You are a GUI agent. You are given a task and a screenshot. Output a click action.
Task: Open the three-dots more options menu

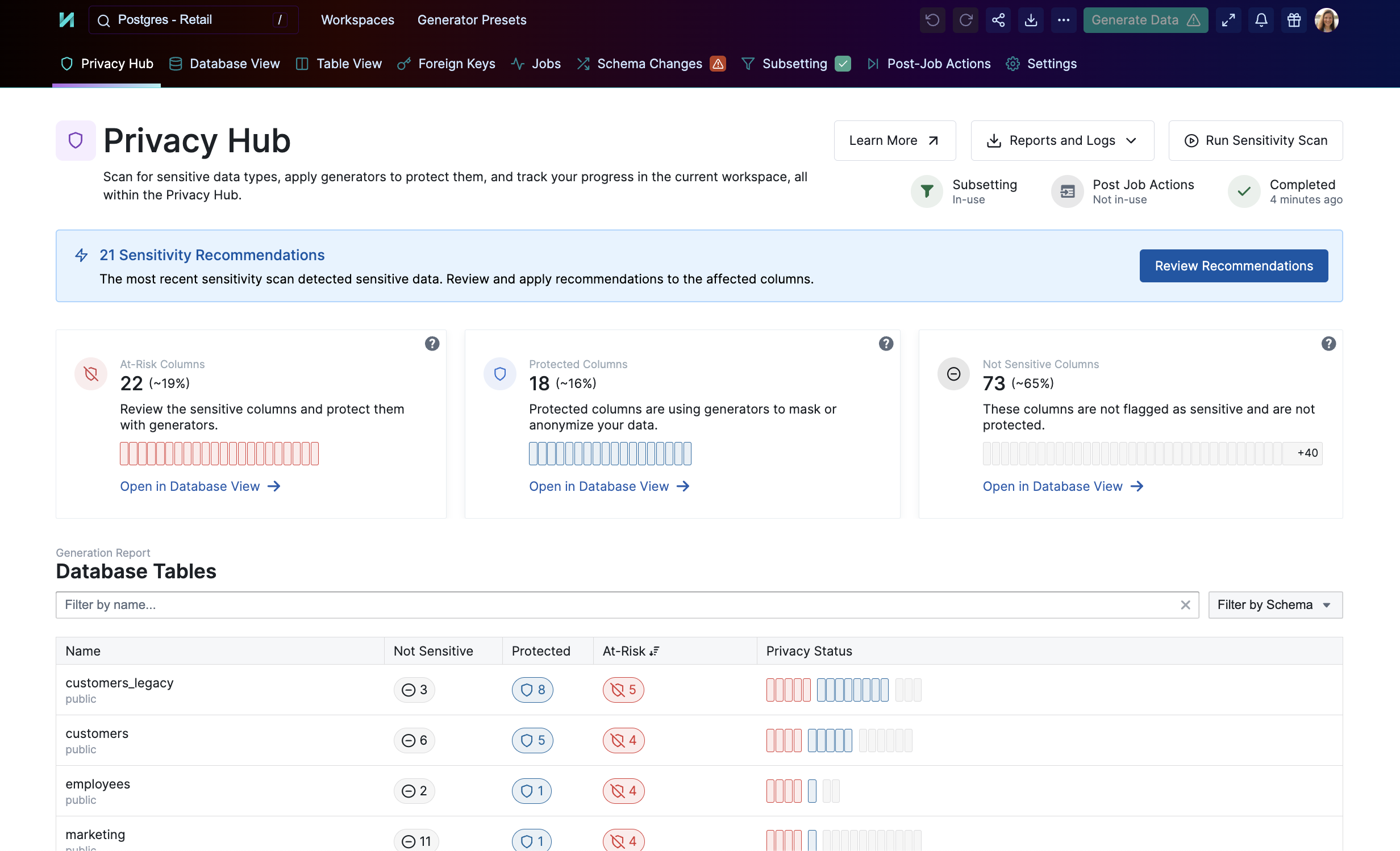click(1064, 20)
